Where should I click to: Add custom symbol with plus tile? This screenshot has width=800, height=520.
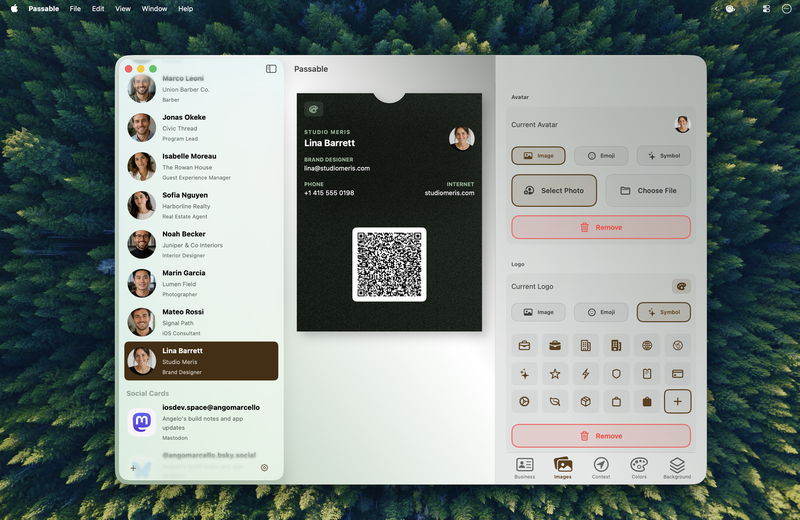coord(678,402)
